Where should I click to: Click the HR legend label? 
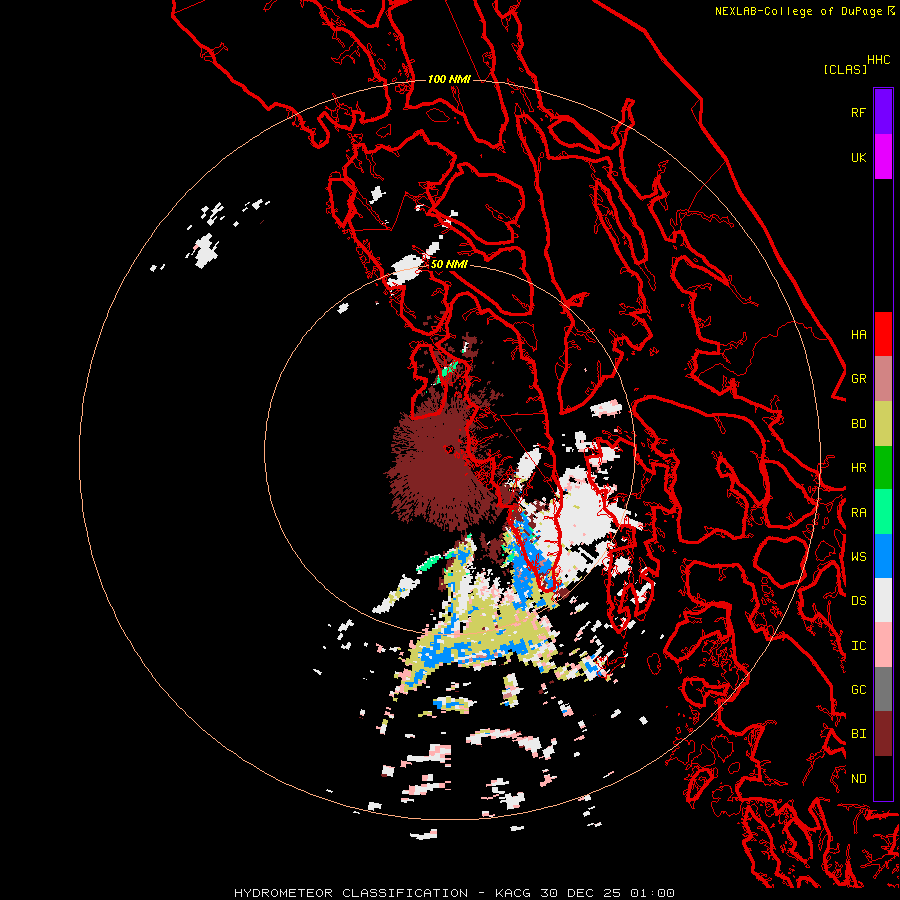(x=858, y=468)
